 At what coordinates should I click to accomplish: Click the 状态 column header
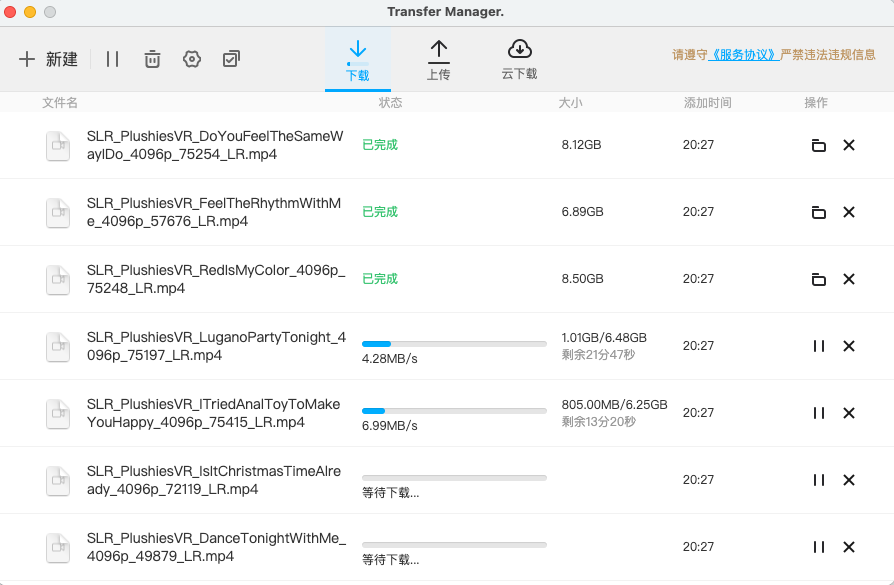(x=391, y=103)
